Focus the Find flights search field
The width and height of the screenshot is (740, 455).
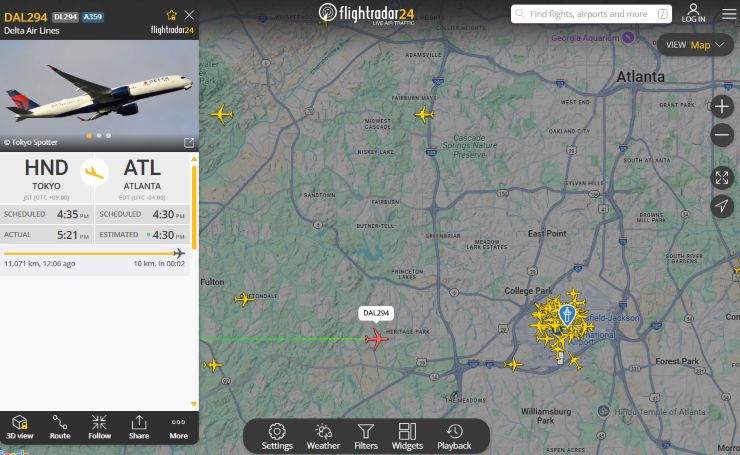point(591,14)
